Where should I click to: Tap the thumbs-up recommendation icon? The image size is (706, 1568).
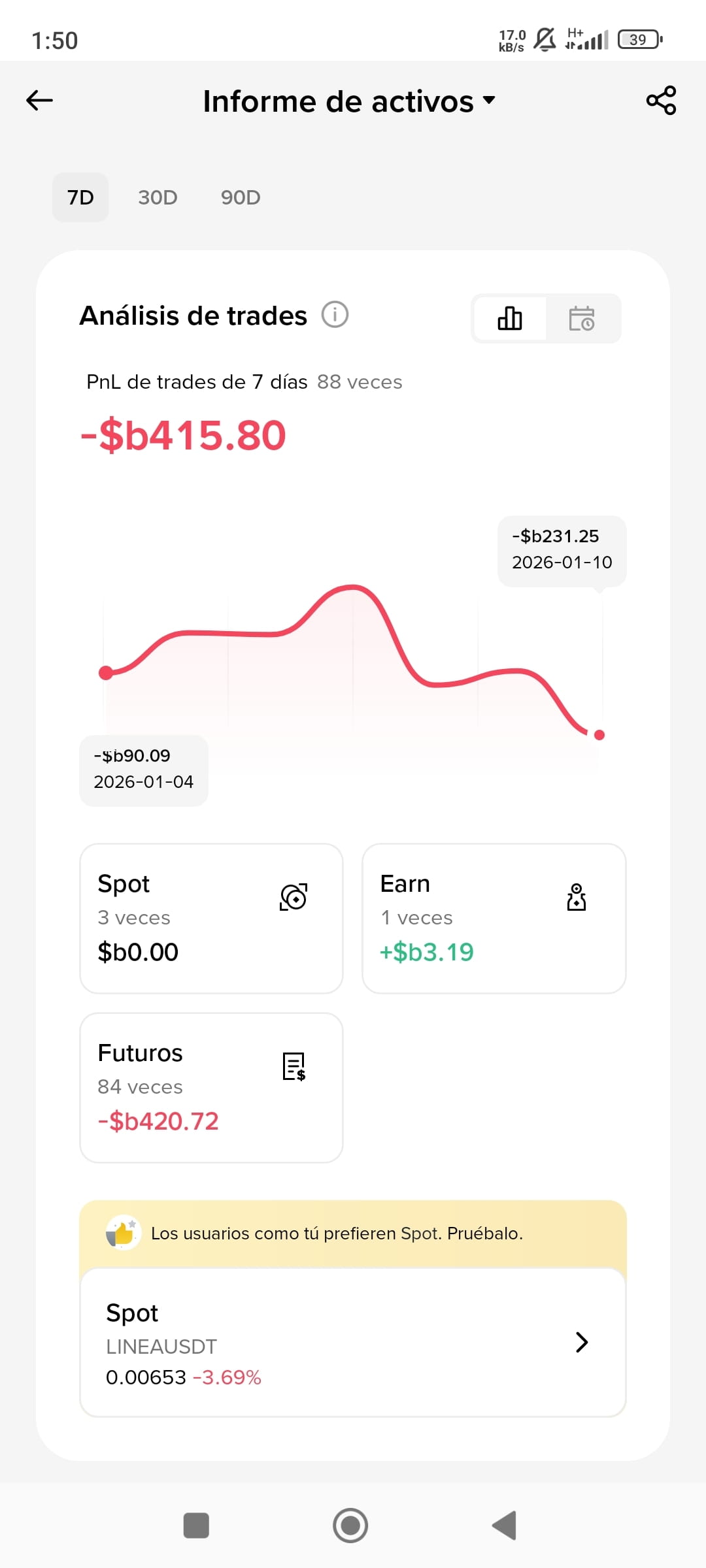[123, 1233]
